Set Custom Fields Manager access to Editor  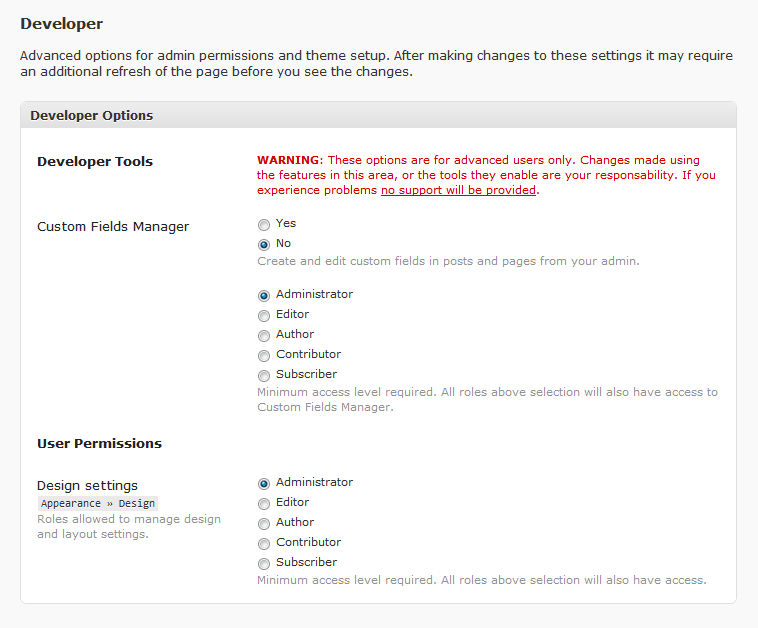click(x=264, y=316)
